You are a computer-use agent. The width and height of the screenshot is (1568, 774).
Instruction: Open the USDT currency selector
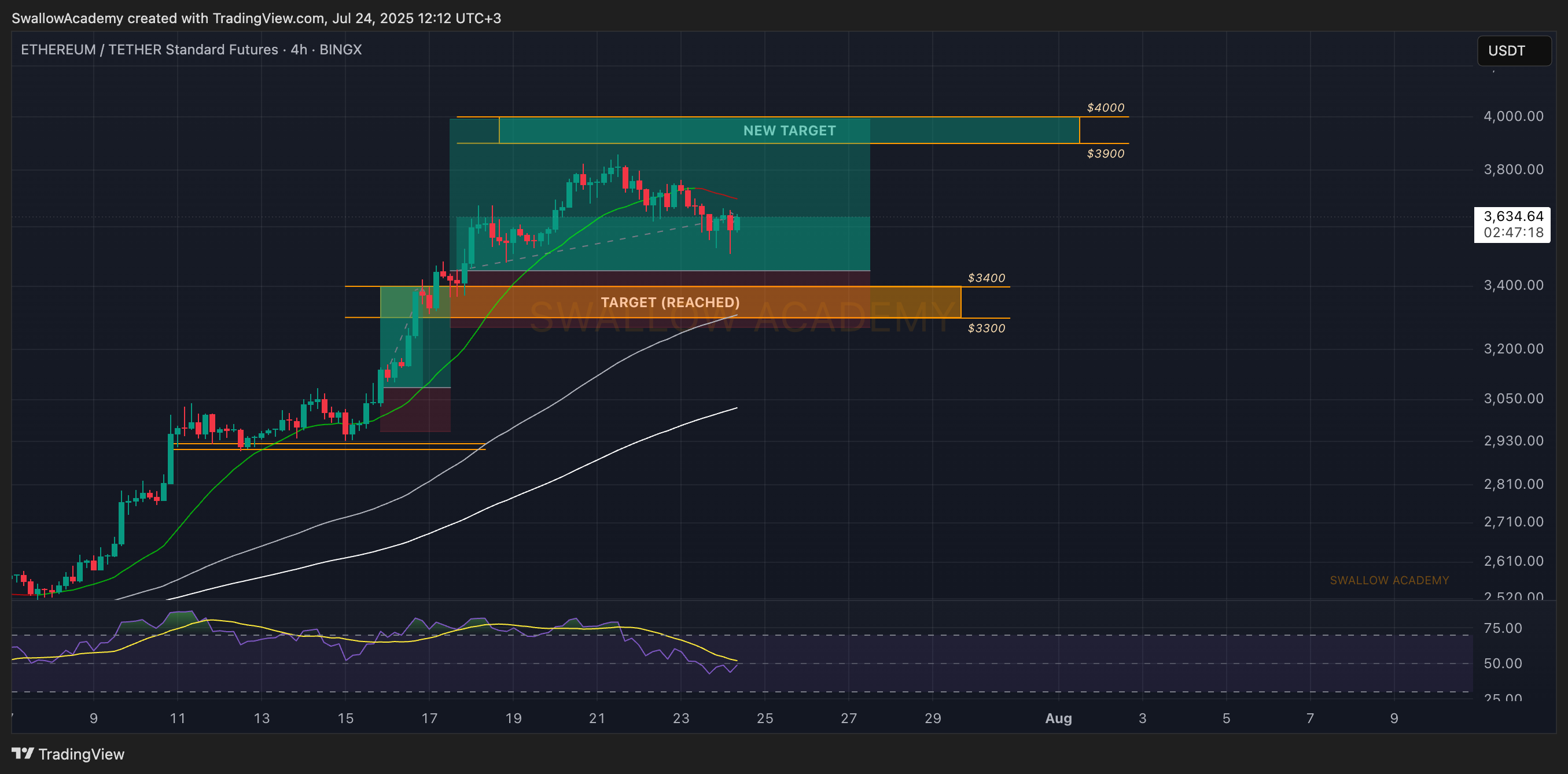[1514, 50]
